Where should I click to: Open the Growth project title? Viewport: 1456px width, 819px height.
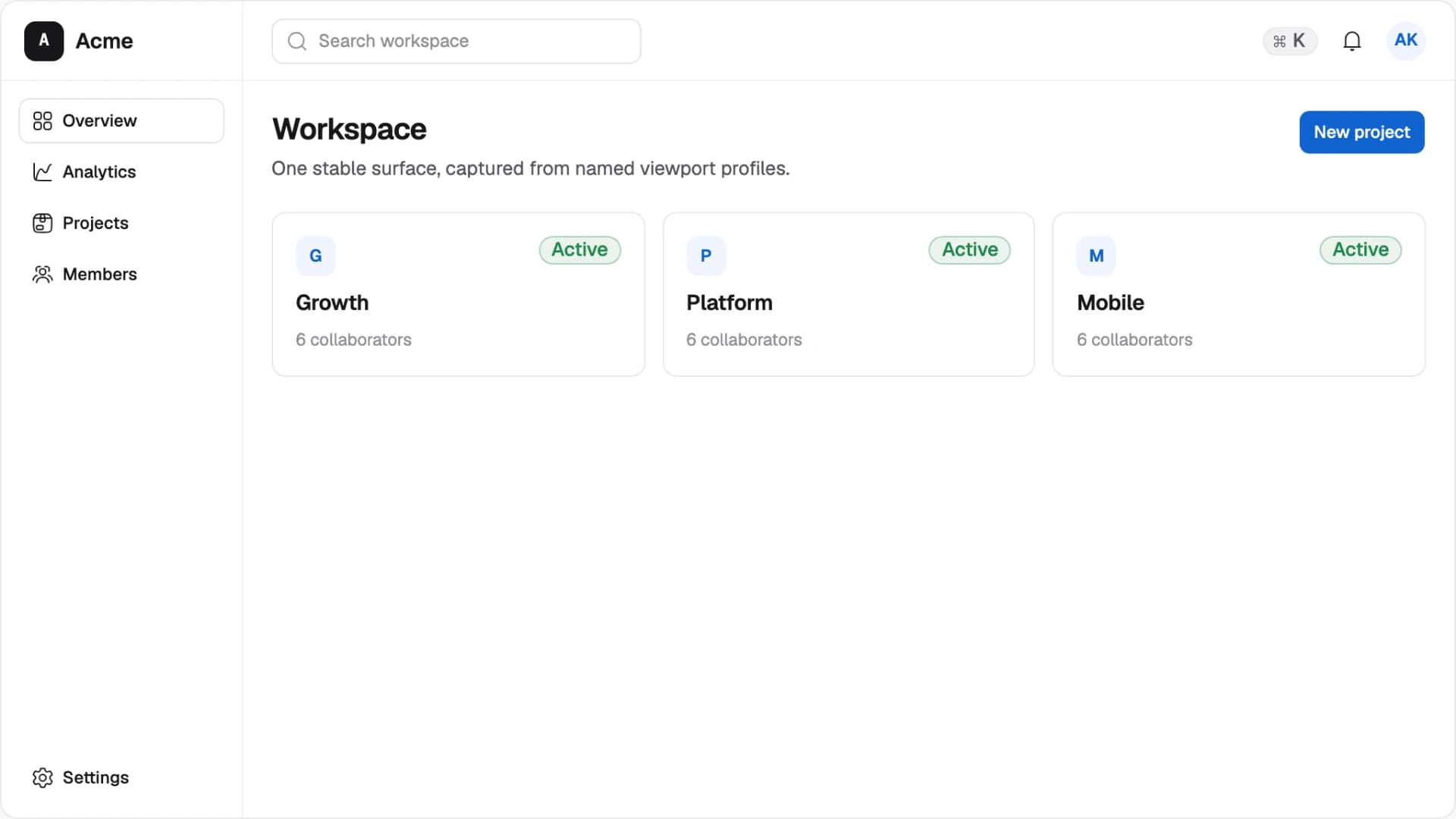(x=332, y=303)
